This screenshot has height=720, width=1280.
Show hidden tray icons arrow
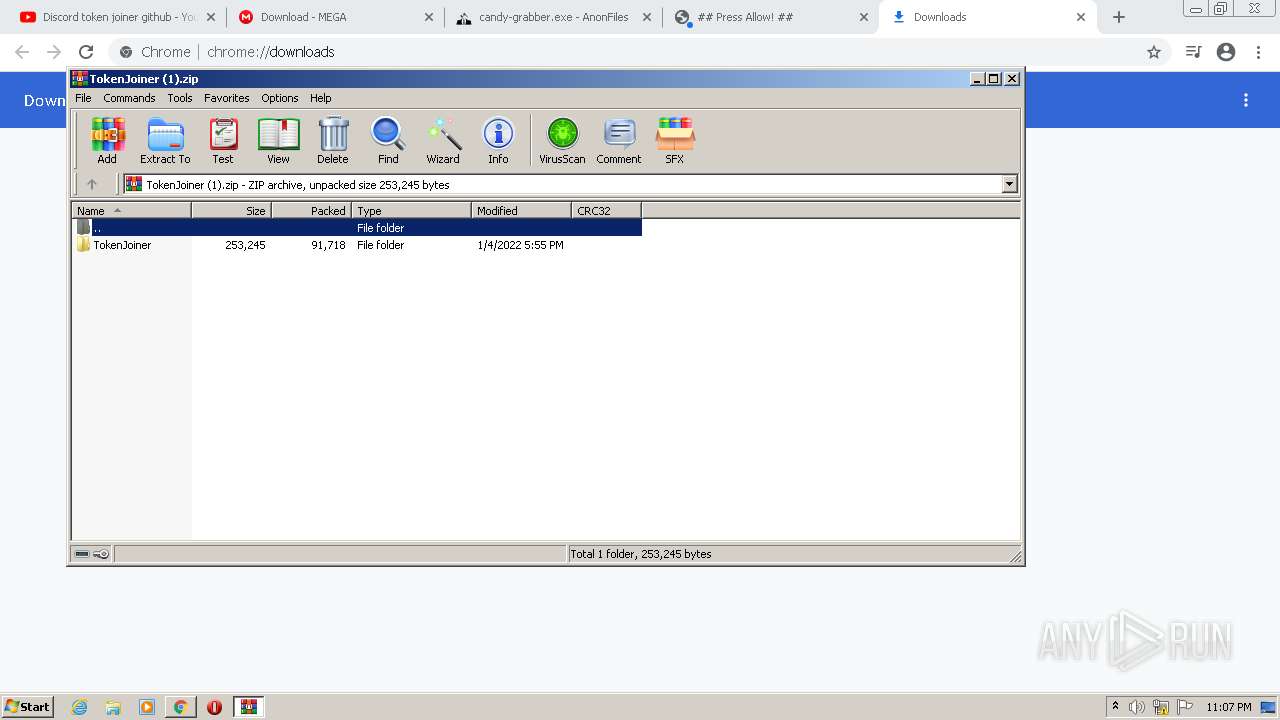1115,707
